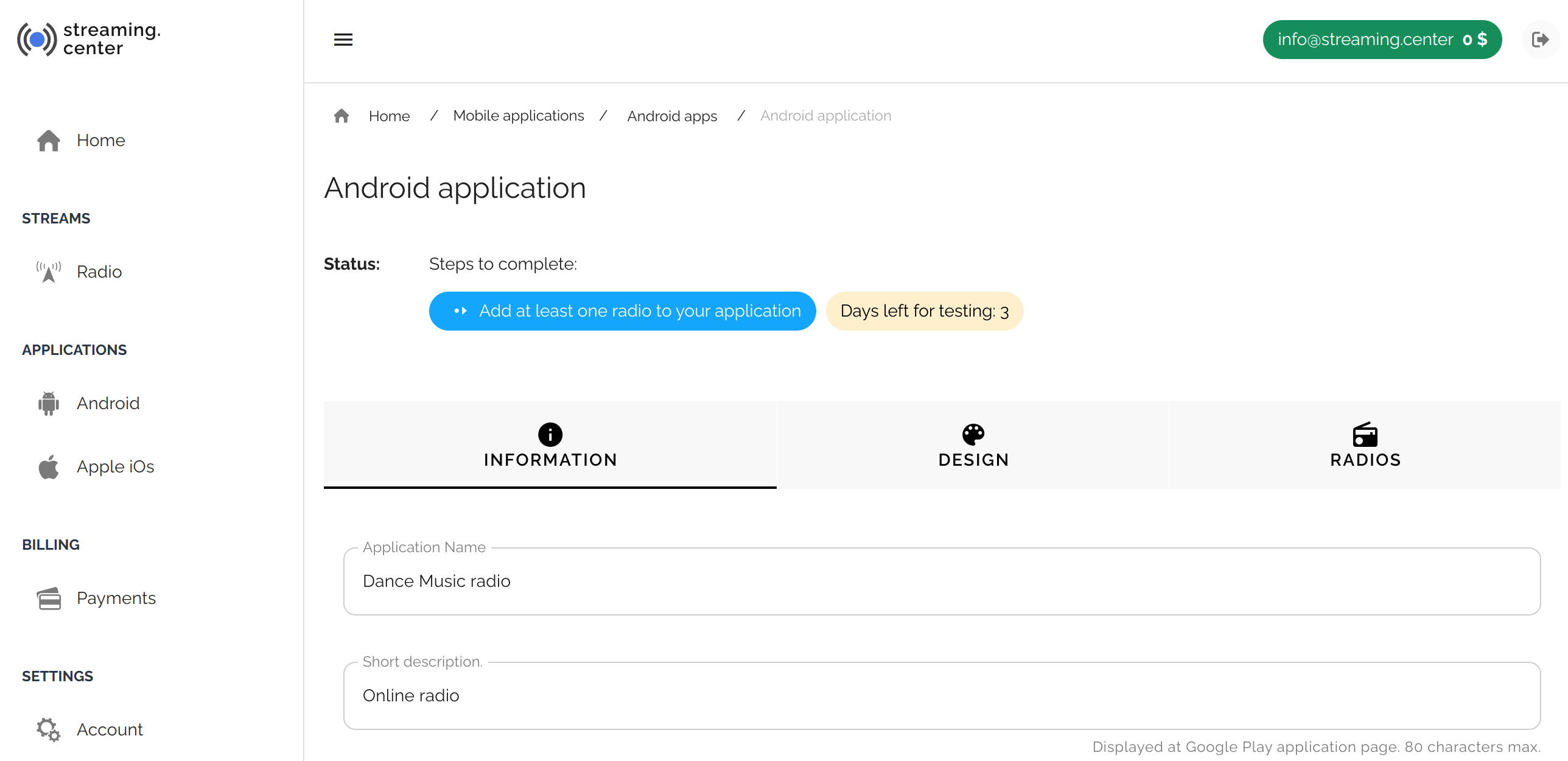Open the sidebar Home item
The width and height of the screenshot is (1568, 761).
point(81,140)
